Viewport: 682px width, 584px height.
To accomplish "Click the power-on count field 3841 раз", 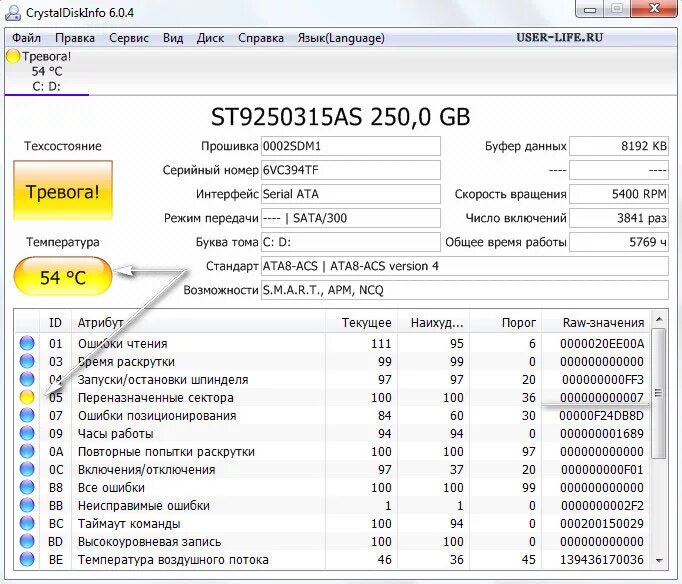I will (x=619, y=218).
